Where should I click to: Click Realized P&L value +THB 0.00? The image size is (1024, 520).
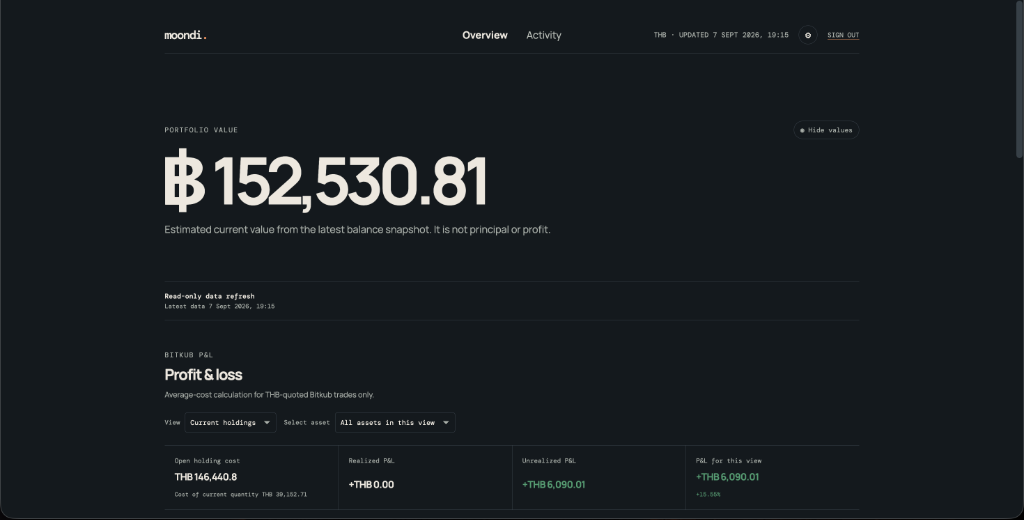pyautogui.click(x=371, y=485)
